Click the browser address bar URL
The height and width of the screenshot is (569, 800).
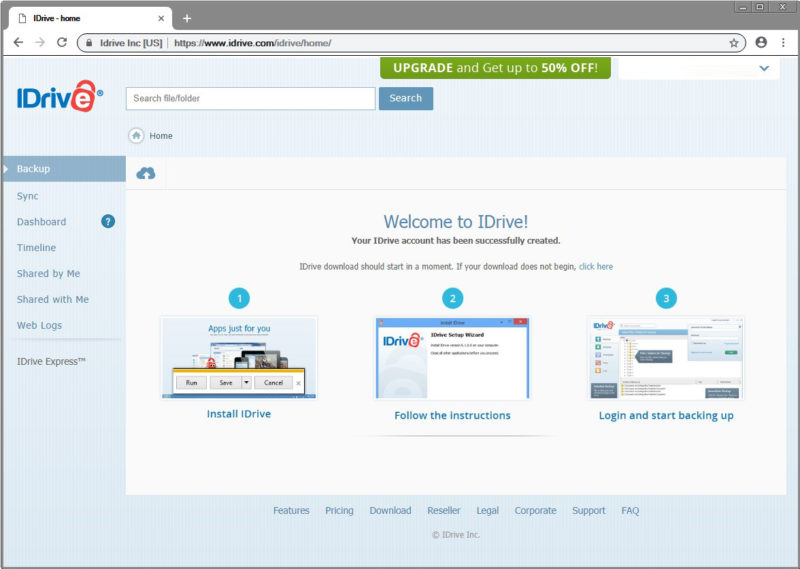click(253, 43)
